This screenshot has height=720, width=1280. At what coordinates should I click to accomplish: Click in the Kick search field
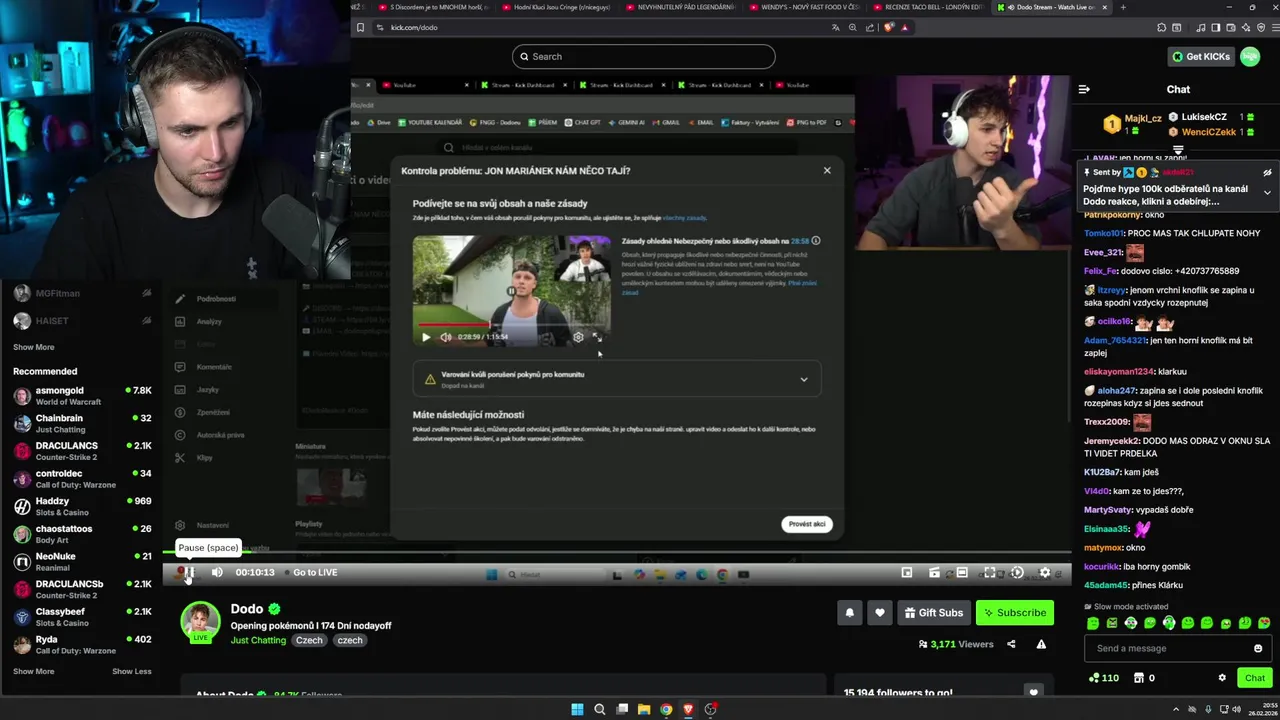pos(643,56)
